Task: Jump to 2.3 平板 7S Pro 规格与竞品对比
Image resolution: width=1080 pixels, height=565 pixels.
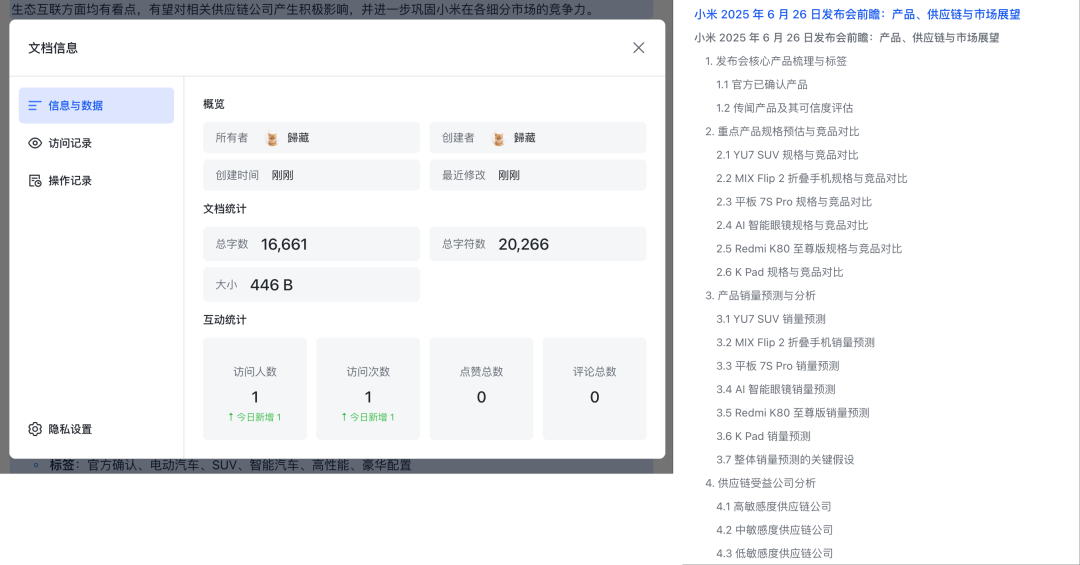Action: (x=794, y=202)
